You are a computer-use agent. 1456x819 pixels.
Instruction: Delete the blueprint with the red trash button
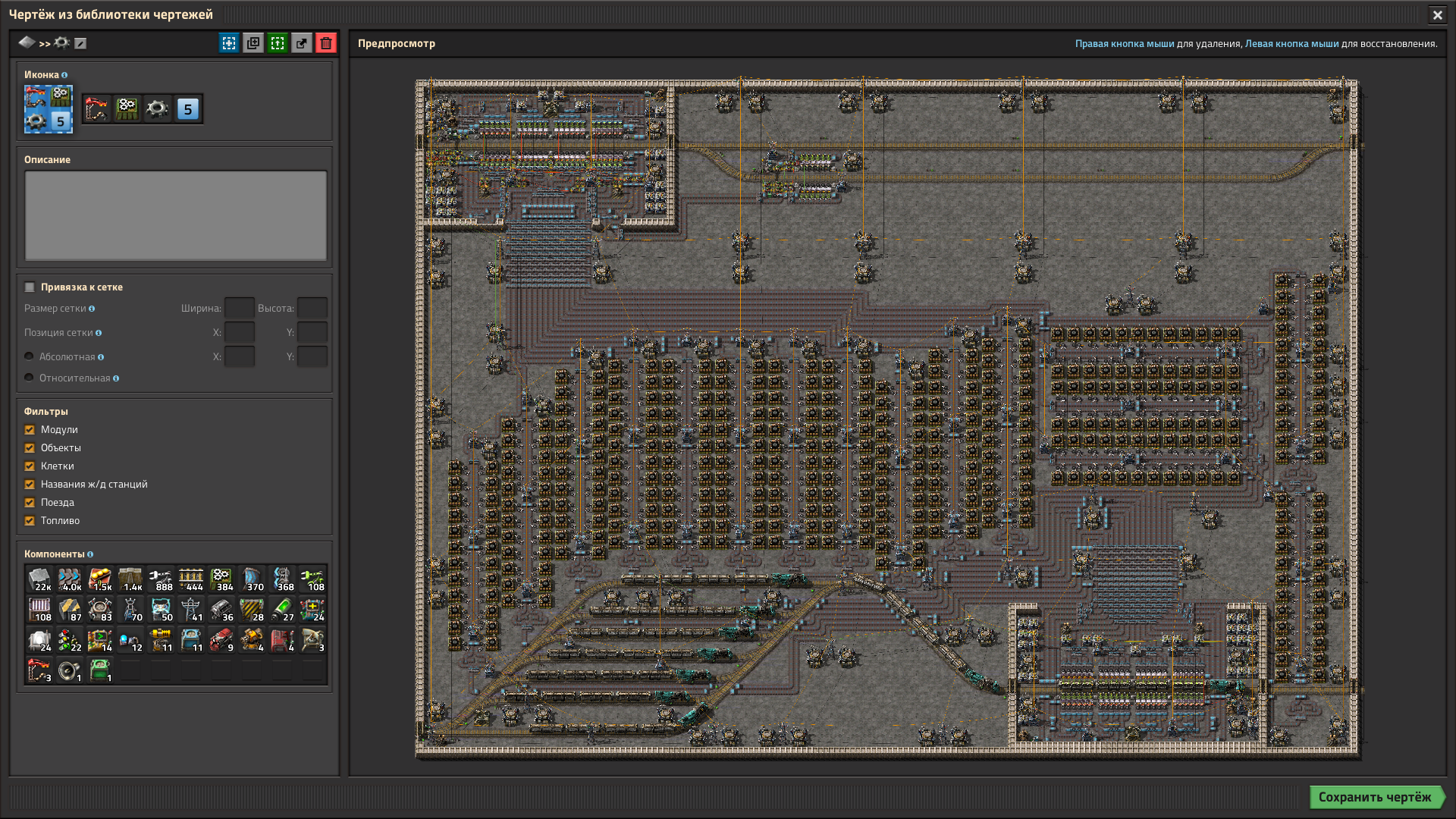[x=326, y=43]
